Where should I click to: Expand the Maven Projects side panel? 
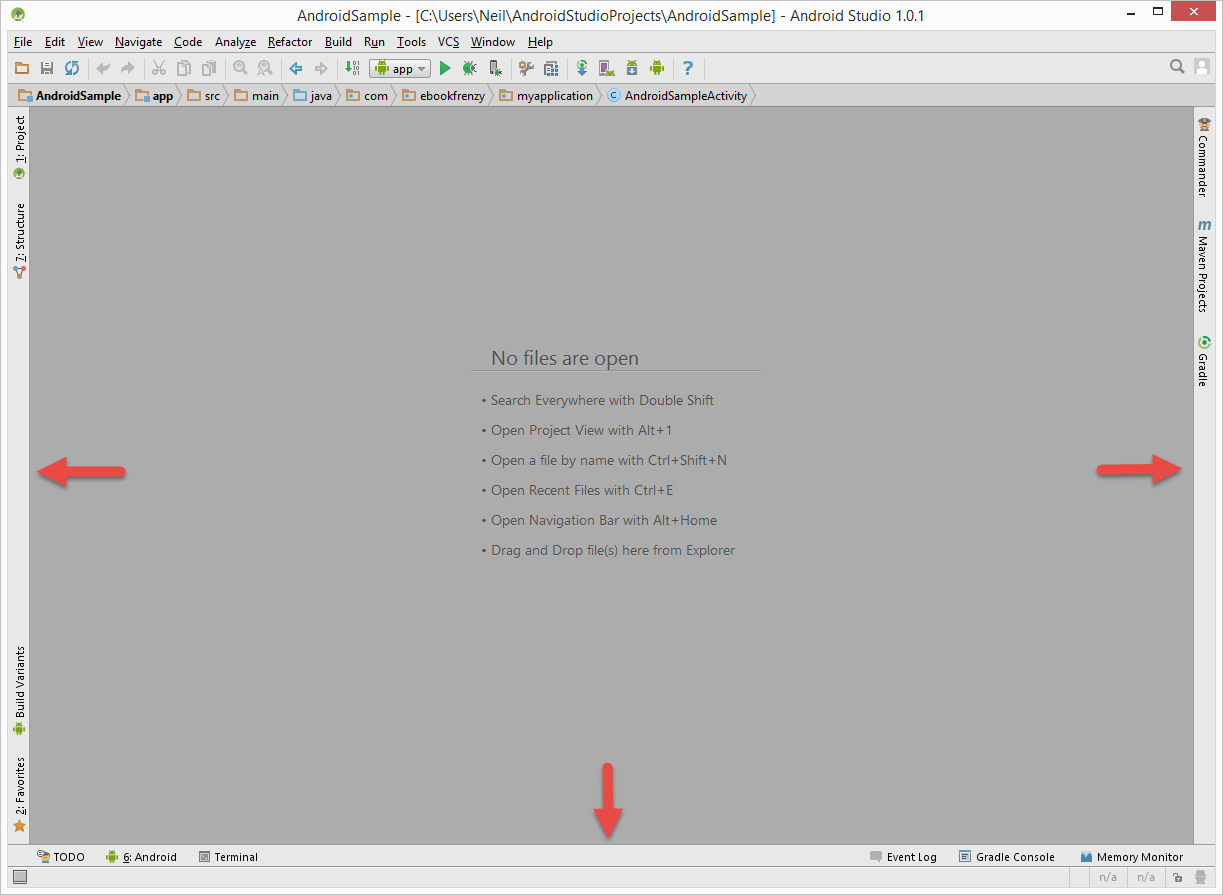point(1204,265)
